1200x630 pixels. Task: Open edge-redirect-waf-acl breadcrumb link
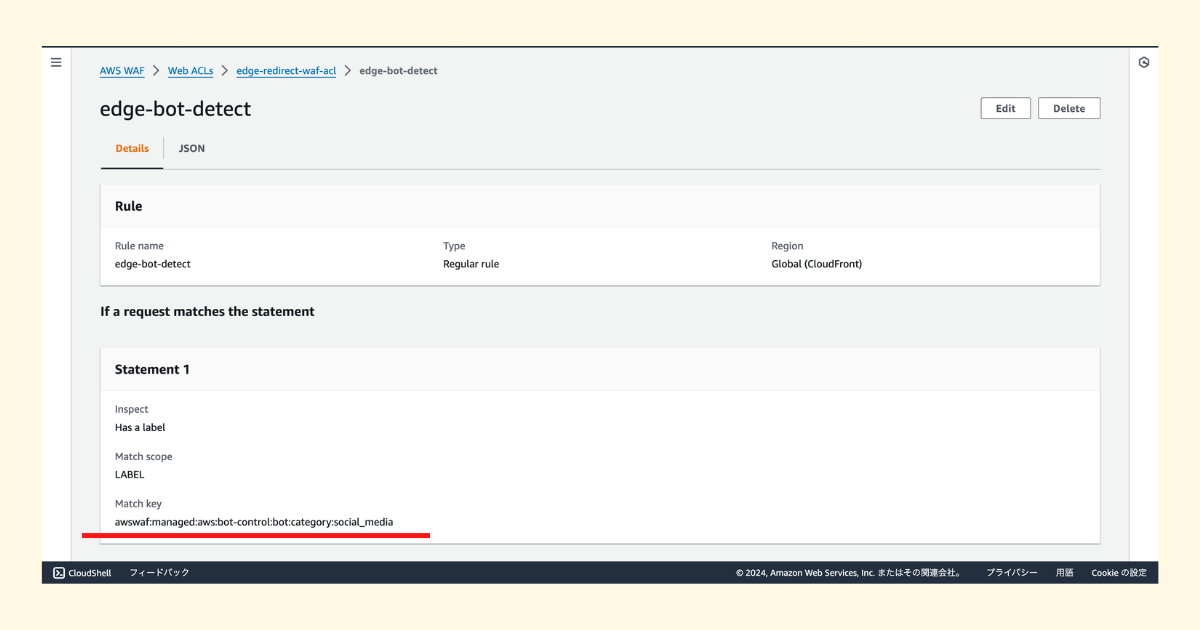pyautogui.click(x=286, y=71)
